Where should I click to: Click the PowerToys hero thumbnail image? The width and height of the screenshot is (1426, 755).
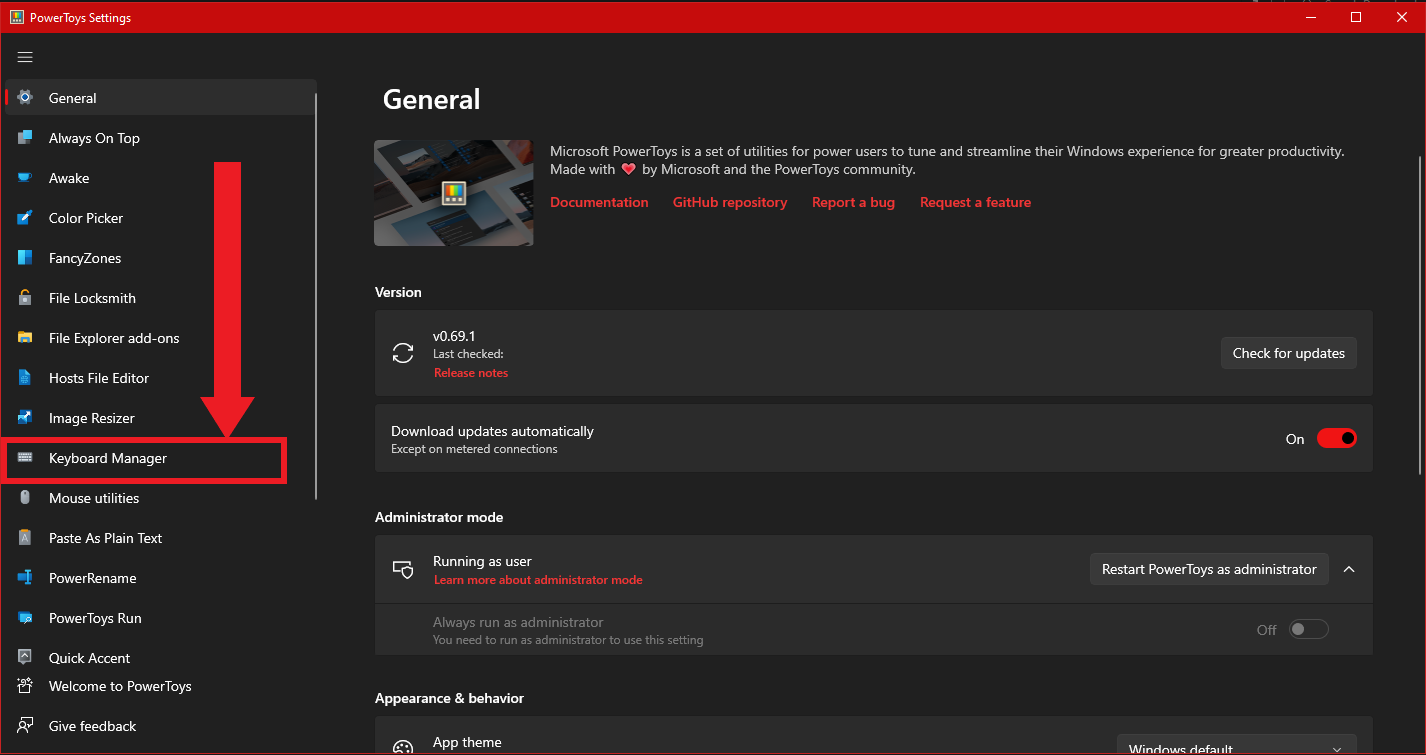point(454,193)
